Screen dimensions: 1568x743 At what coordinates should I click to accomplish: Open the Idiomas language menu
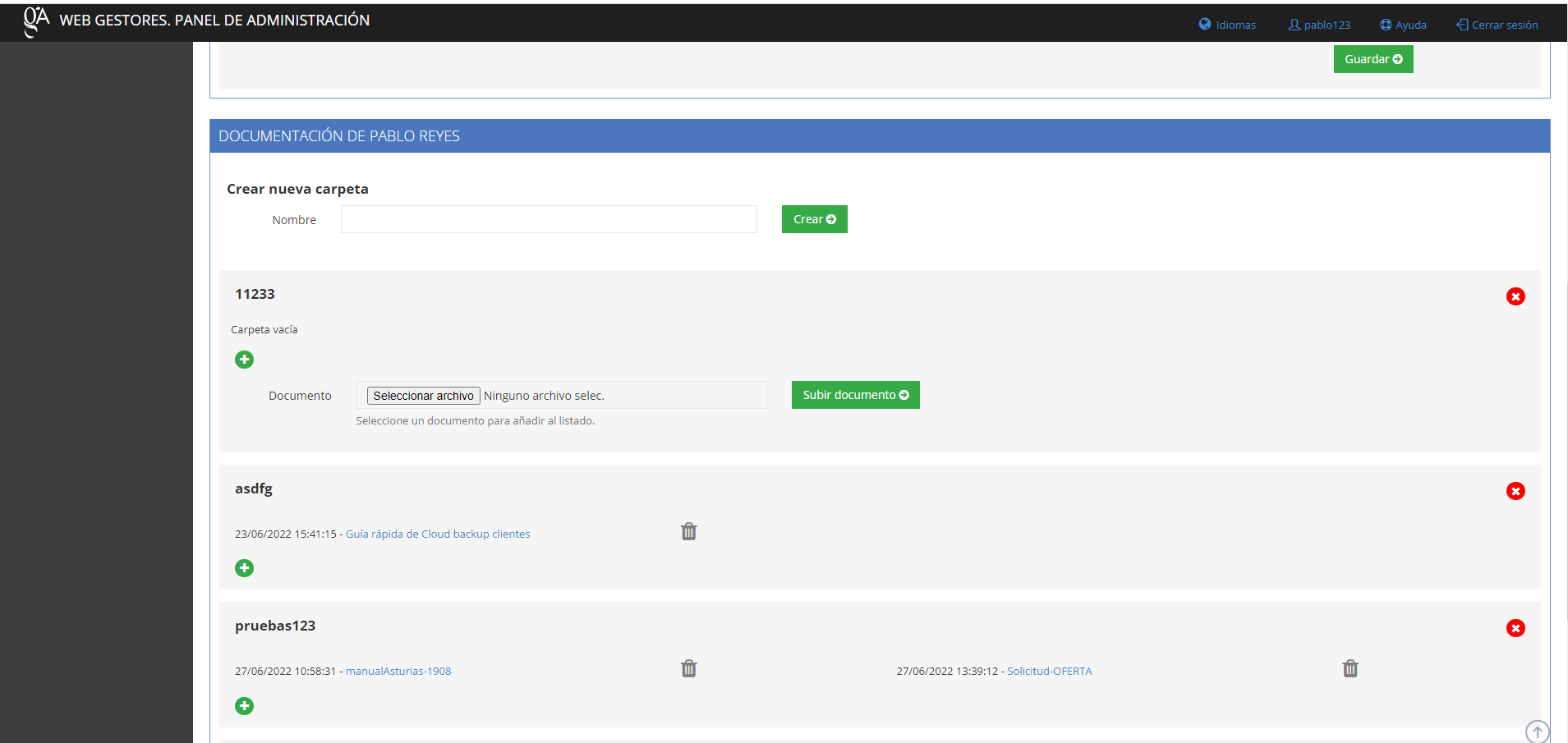tap(1227, 25)
